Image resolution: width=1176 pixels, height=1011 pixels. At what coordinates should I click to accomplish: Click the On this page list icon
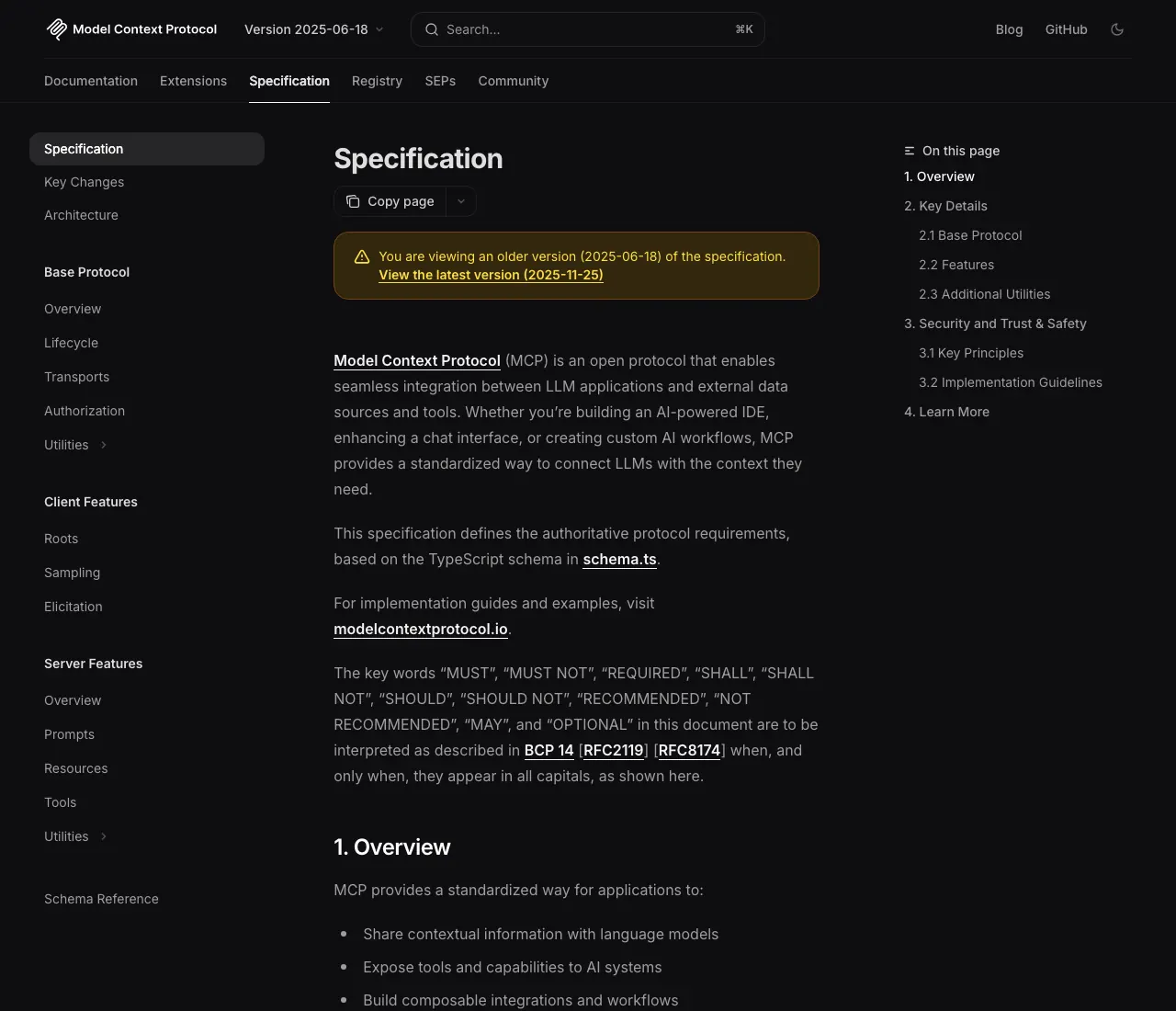[x=910, y=151]
